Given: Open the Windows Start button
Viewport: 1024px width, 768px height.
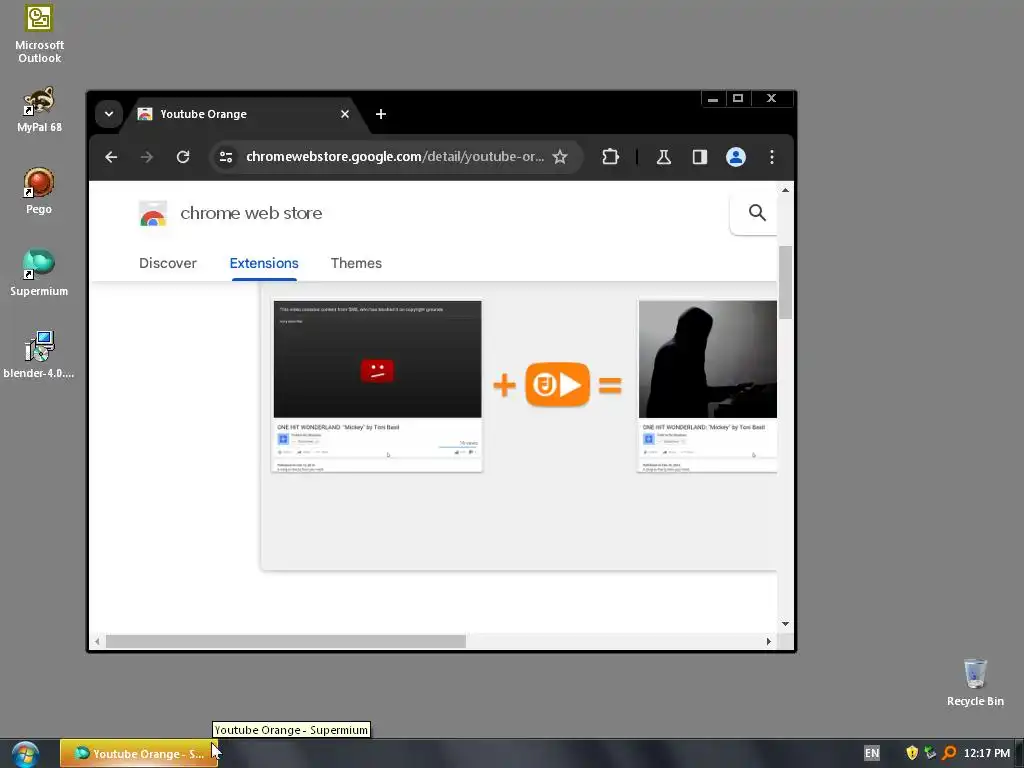Looking at the screenshot, I should point(25,754).
